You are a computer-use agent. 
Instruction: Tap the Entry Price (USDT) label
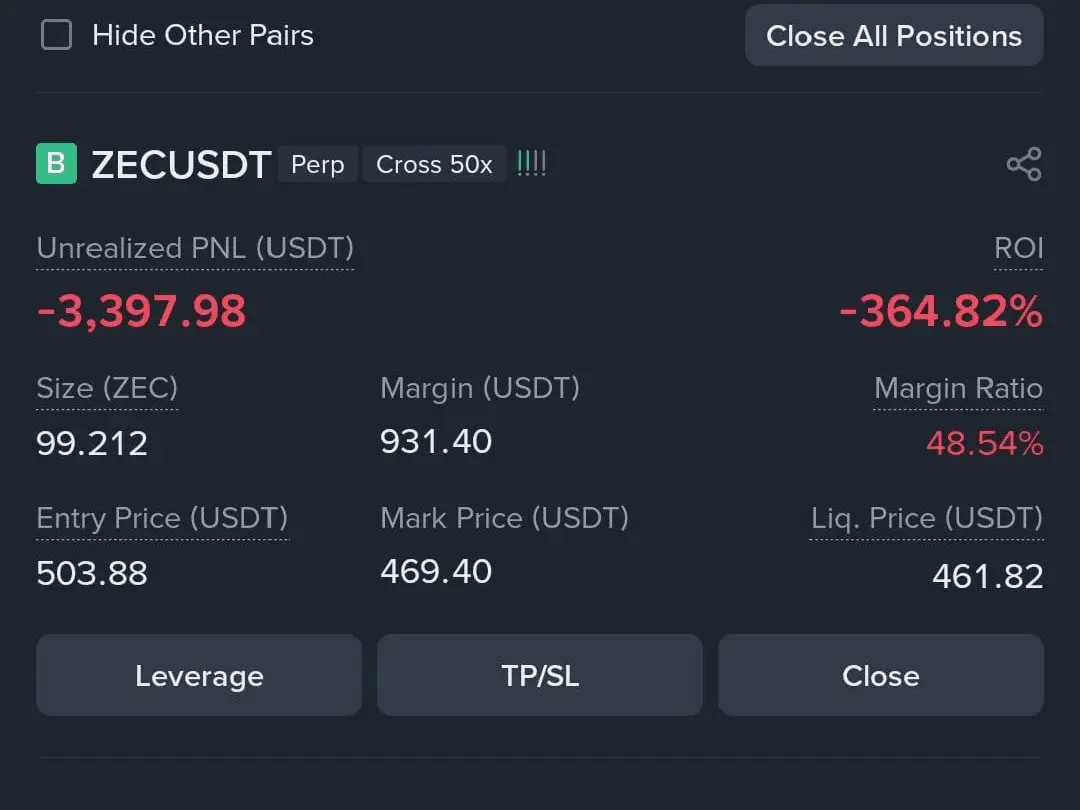162,518
